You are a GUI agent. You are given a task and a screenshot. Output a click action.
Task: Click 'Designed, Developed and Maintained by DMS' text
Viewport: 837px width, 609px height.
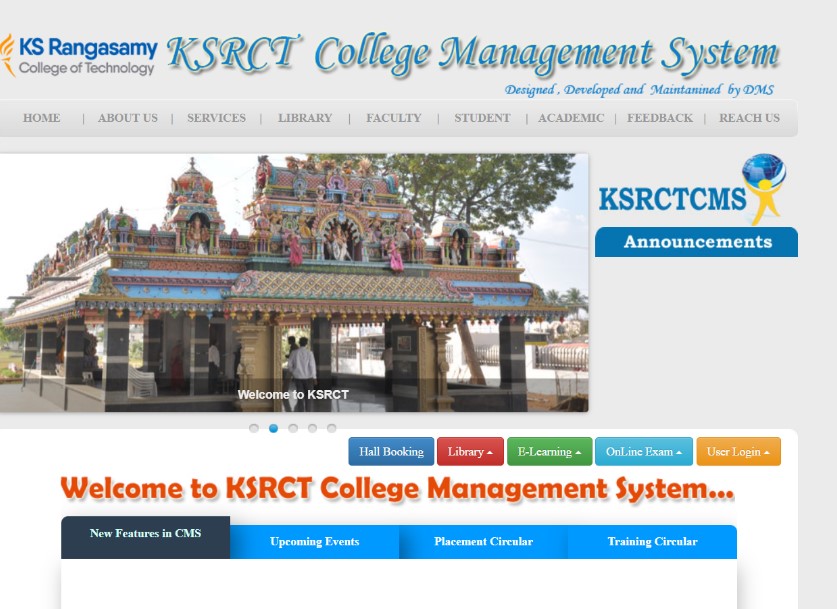pyautogui.click(x=639, y=90)
